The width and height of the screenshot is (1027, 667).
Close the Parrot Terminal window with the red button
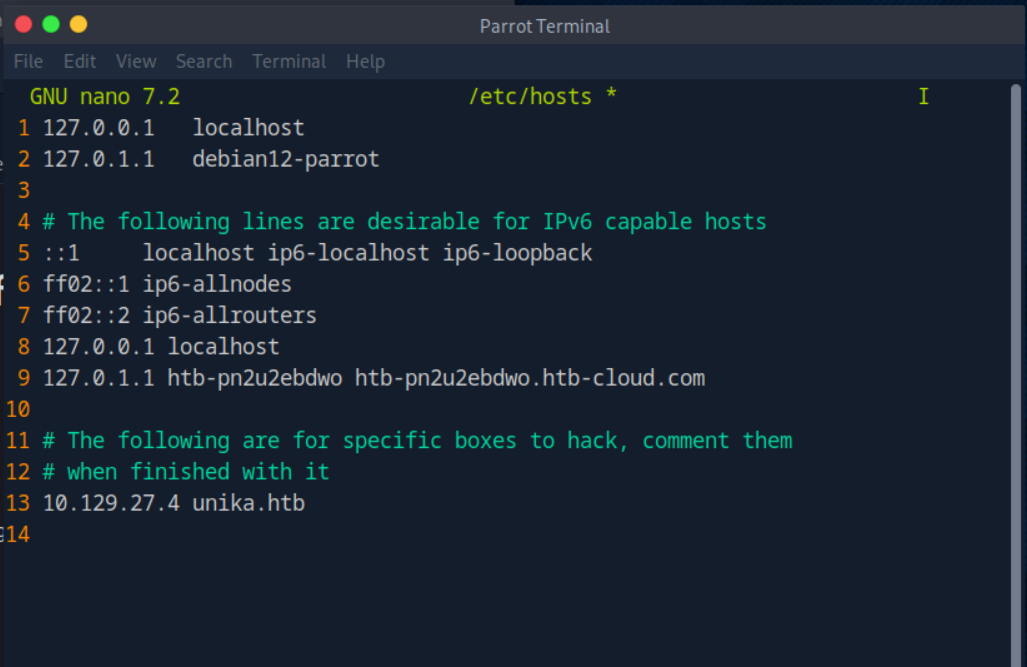pos(24,25)
